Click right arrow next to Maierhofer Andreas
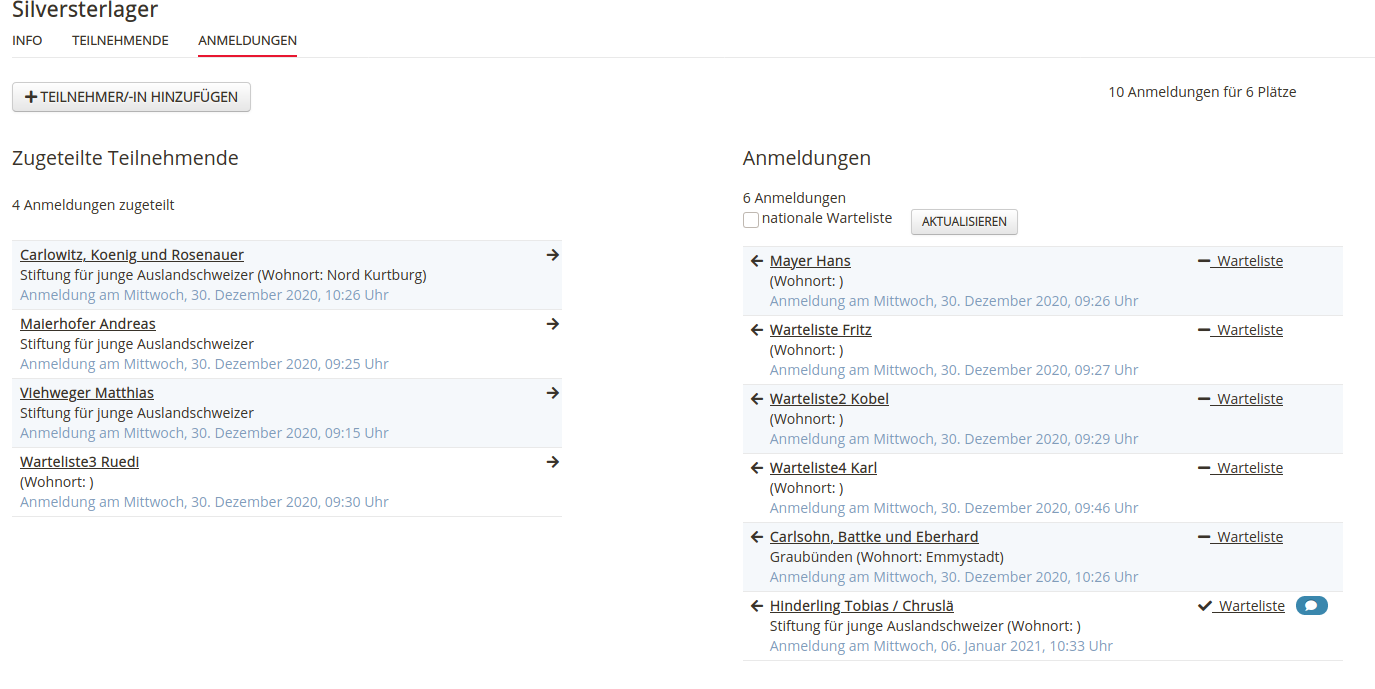The image size is (1375, 689). (x=553, y=324)
